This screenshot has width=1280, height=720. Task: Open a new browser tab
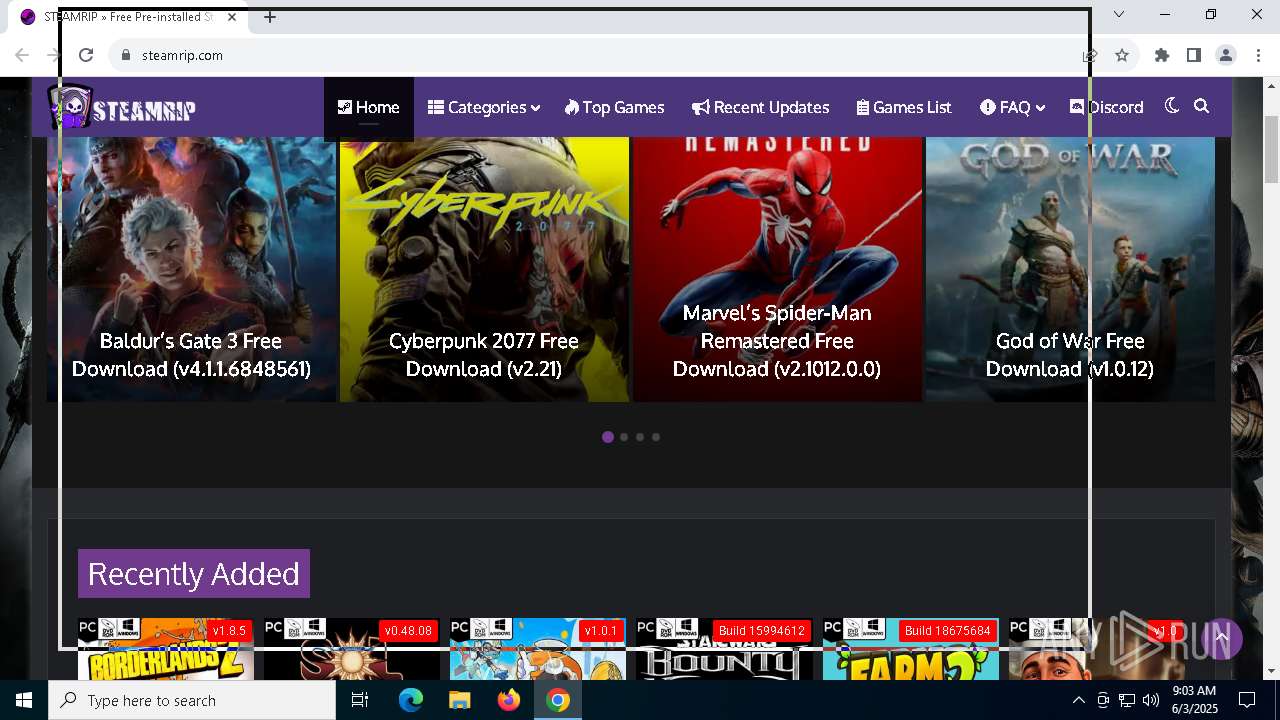270,17
